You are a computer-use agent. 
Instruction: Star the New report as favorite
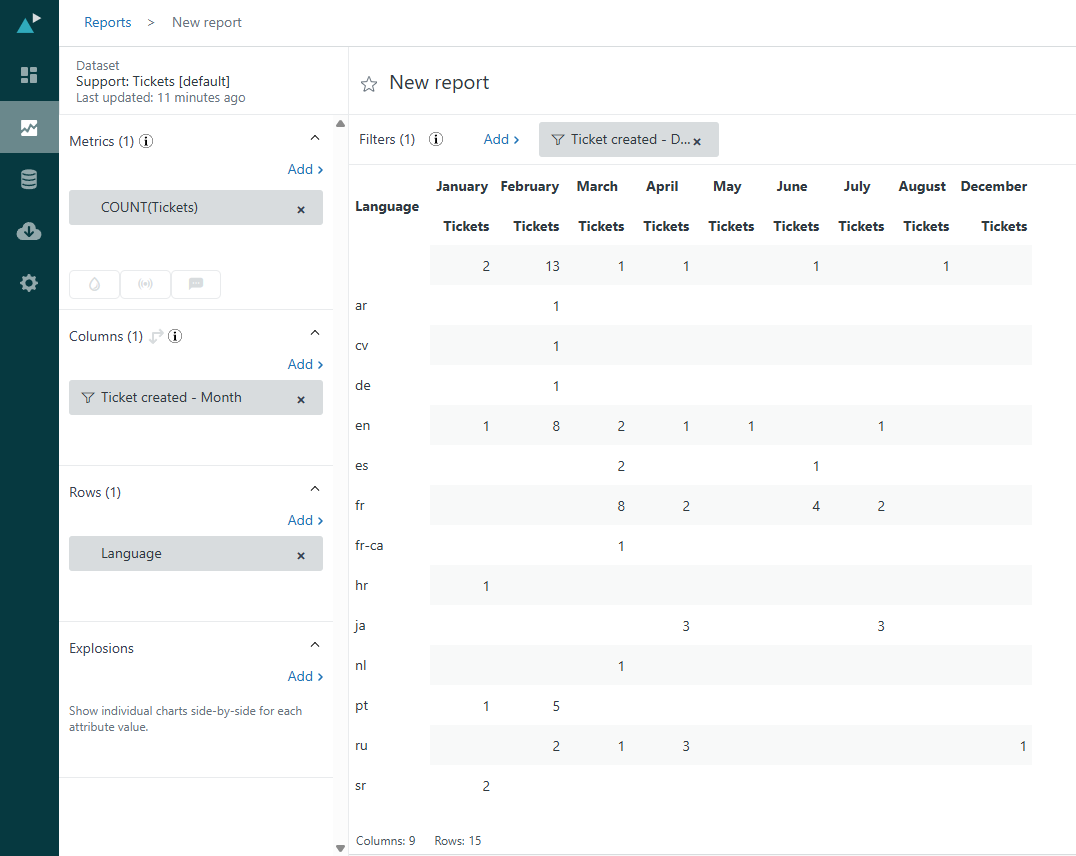point(369,84)
